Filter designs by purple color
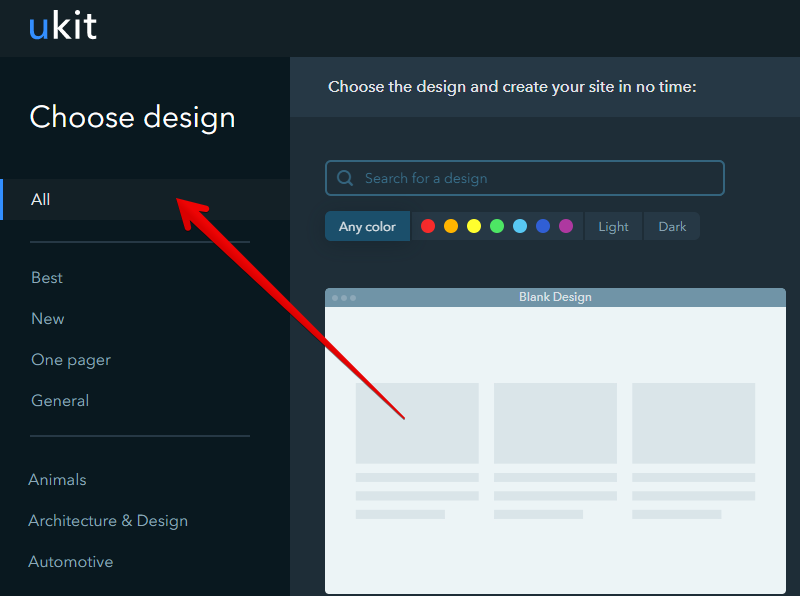The width and height of the screenshot is (800, 596). 566,226
